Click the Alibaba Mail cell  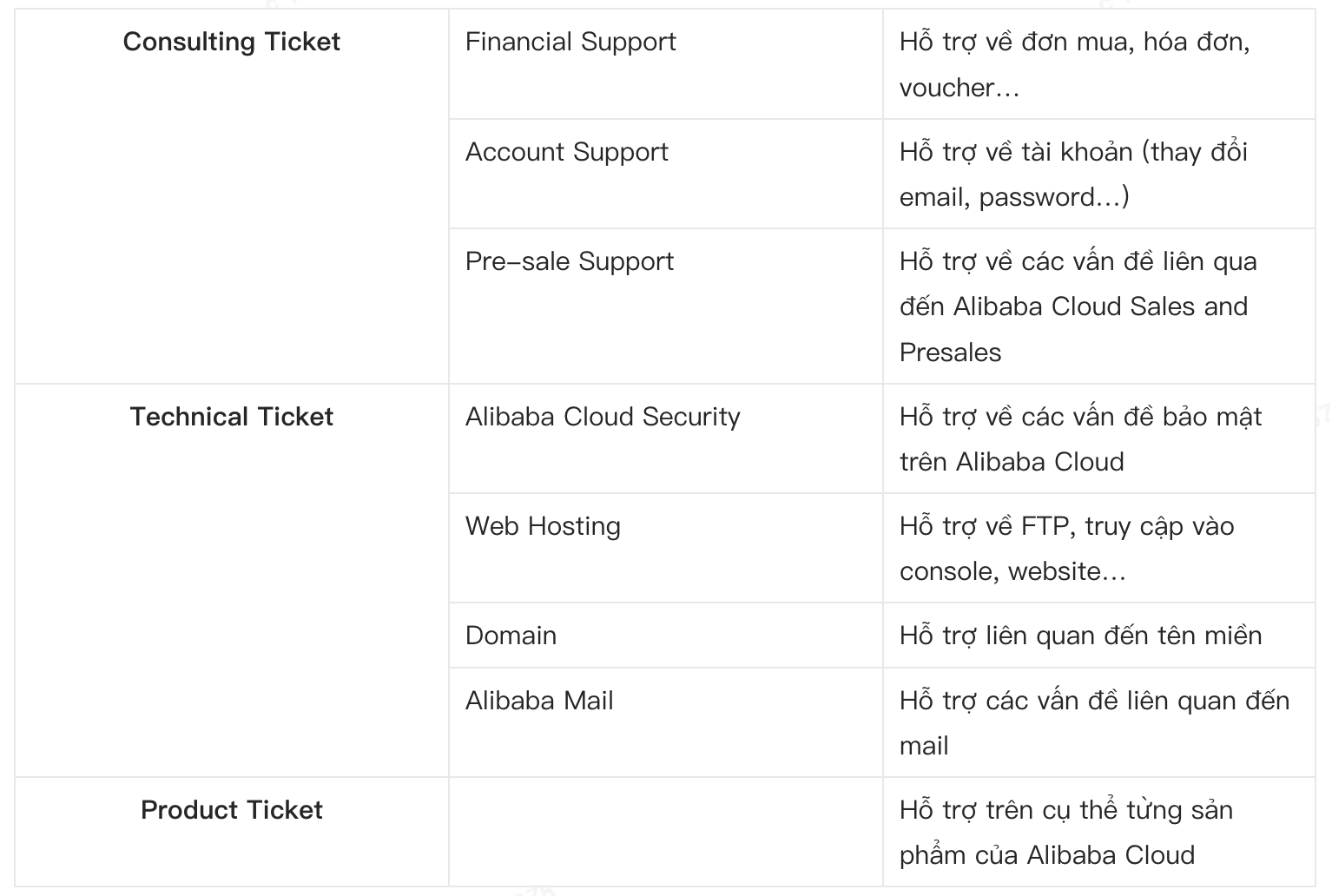(539, 701)
